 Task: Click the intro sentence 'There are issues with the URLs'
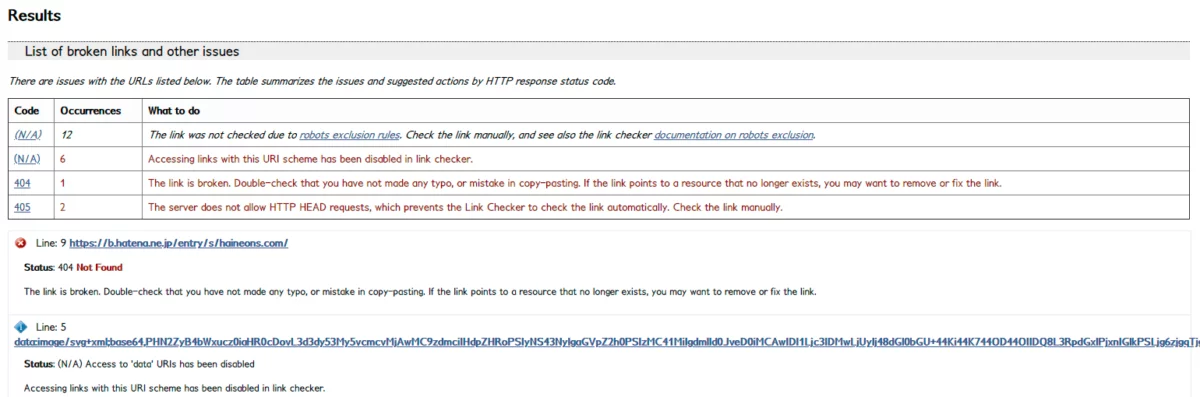(312, 81)
